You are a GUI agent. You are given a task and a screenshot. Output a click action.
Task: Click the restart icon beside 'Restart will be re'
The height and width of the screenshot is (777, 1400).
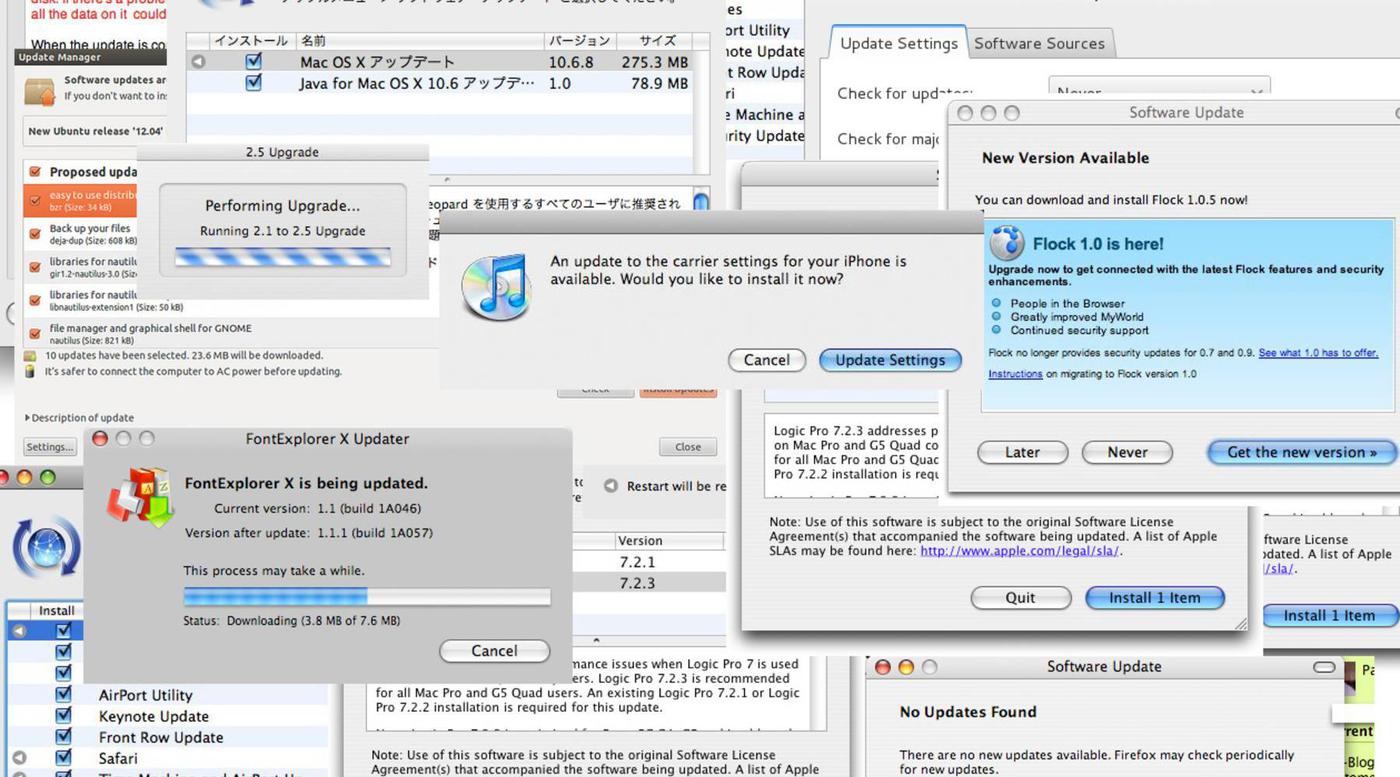pyautogui.click(x=610, y=486)
